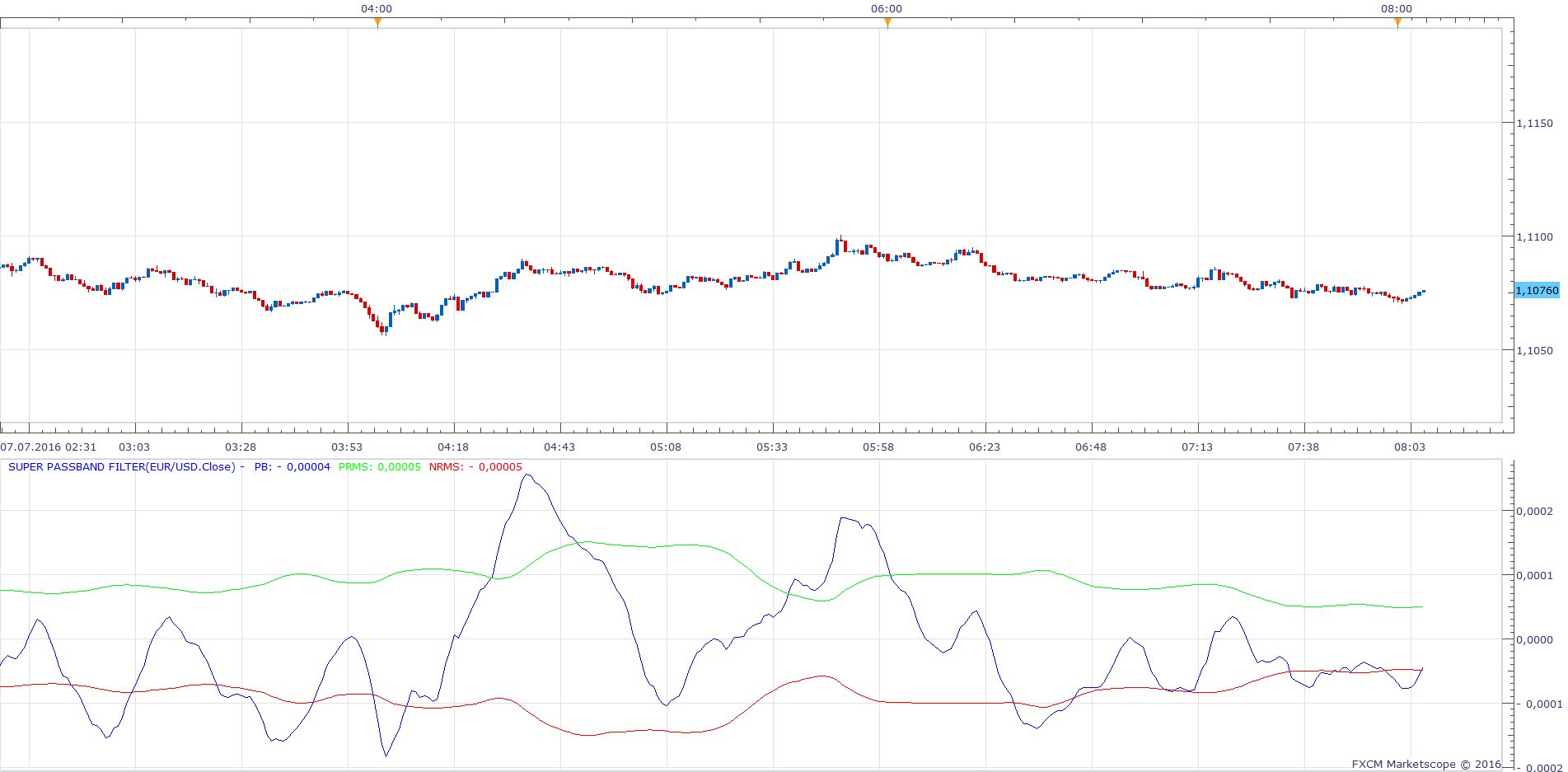Image resolution: width=1568 pixels, height=772 pixels.
Task: Click the 0,0000 indicator axis label
Action: 1535,640
